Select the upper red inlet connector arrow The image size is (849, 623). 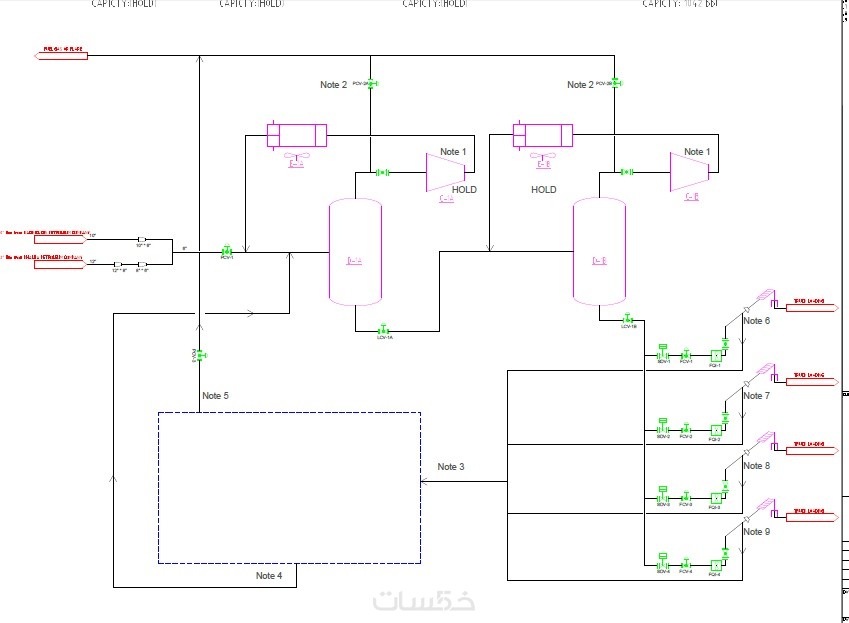(x=61, y=239)
